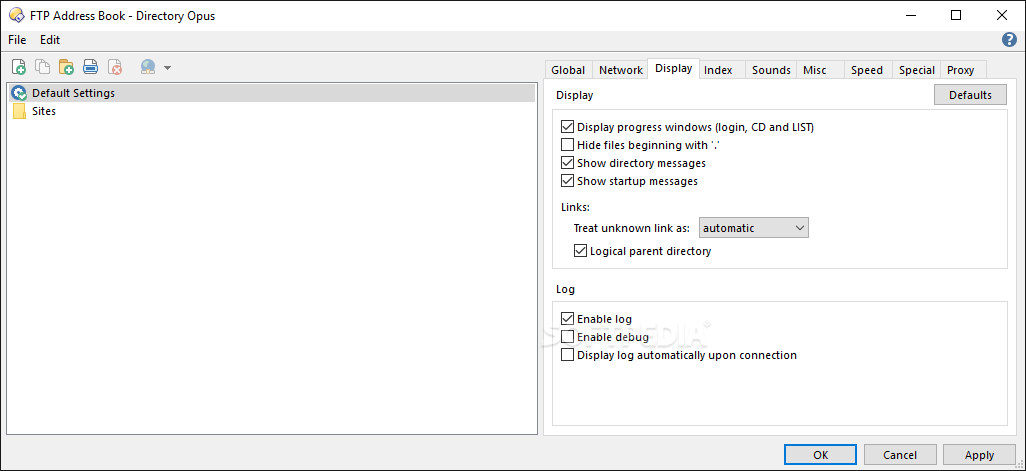This screenshot has width=1026, height=471.
Task: Open the Treat unknown link as dropdown
Action: 754,228
